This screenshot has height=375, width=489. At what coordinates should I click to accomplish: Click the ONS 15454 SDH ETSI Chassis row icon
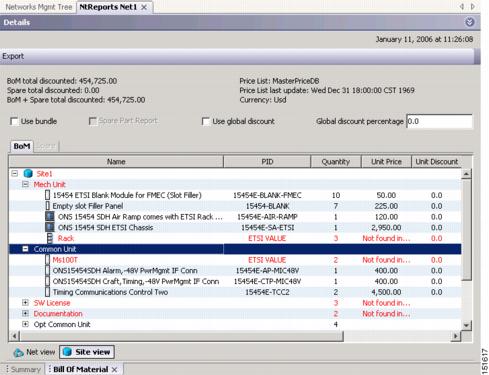(x=50, y=227)
